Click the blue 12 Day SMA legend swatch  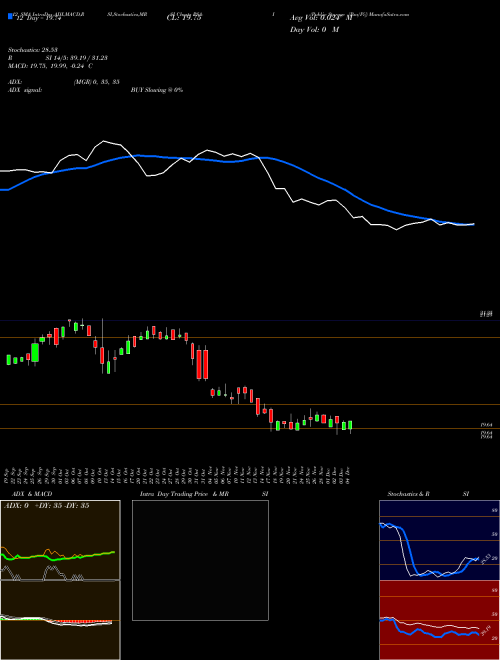(10, 17)
